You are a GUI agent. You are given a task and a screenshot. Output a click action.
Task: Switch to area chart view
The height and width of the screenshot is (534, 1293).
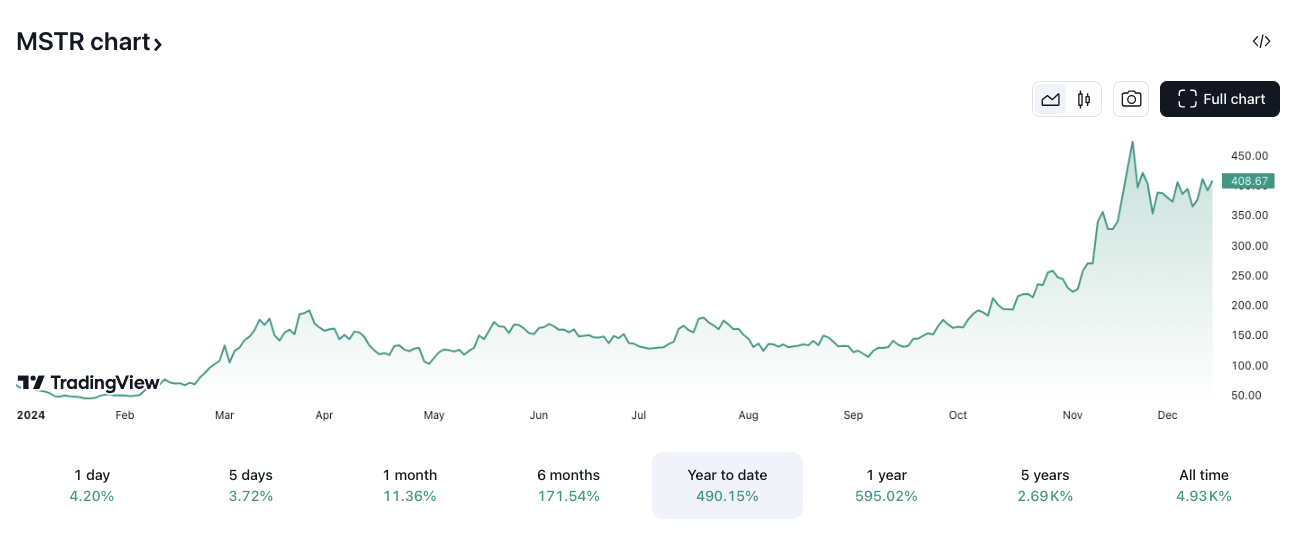point(1050,99)
